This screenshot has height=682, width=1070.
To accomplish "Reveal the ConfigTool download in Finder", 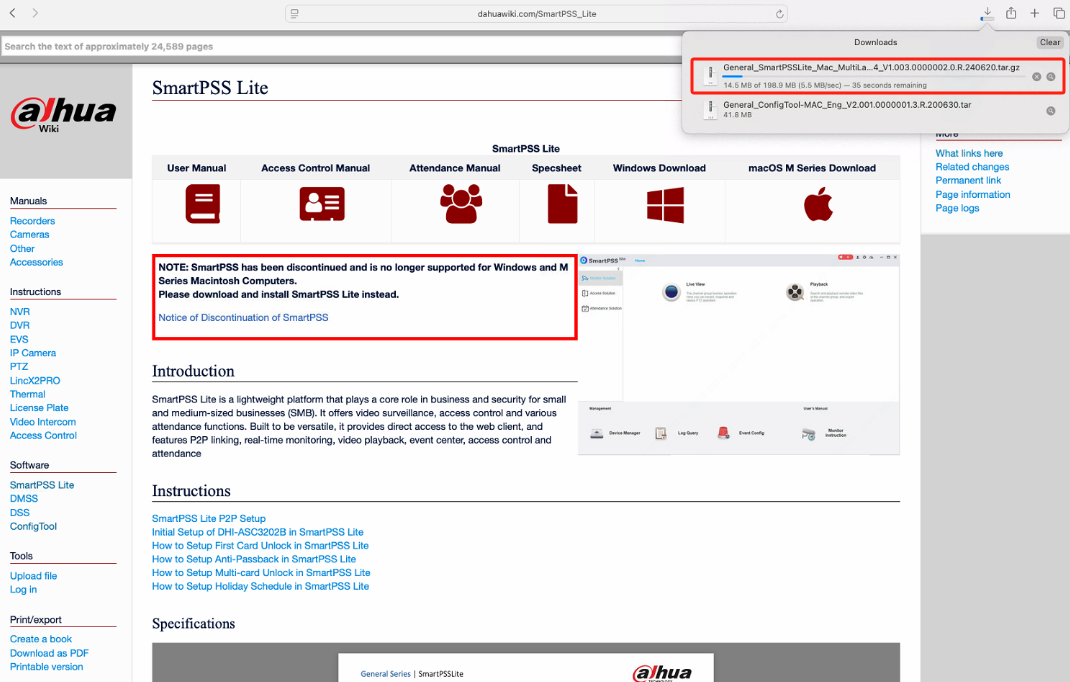I will click(x=1051, y=111).
